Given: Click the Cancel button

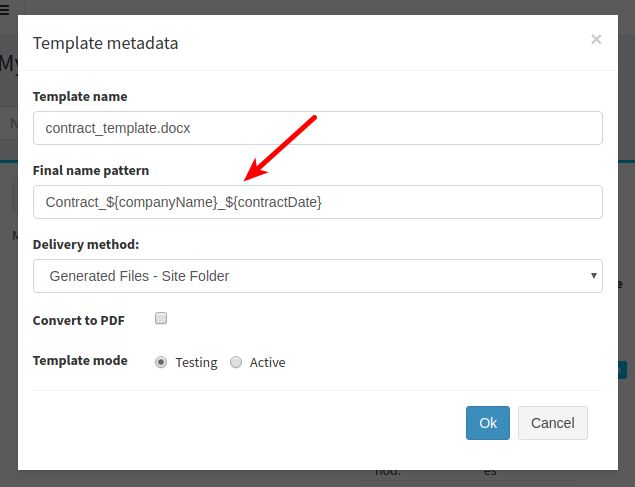Looking at the screenshot, I should tap(552, 423).
